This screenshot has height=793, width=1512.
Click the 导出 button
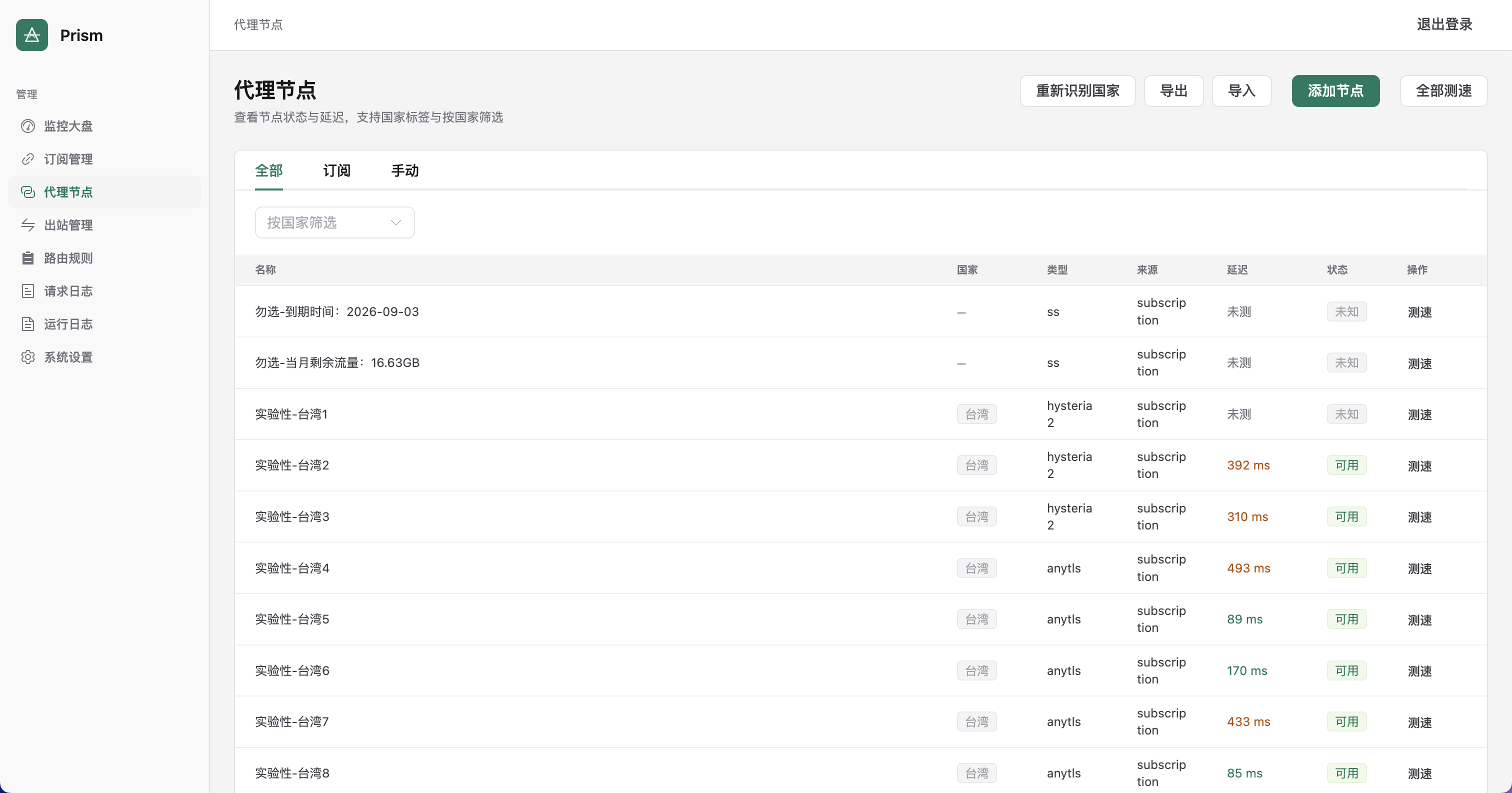[x=1174, y=91]
